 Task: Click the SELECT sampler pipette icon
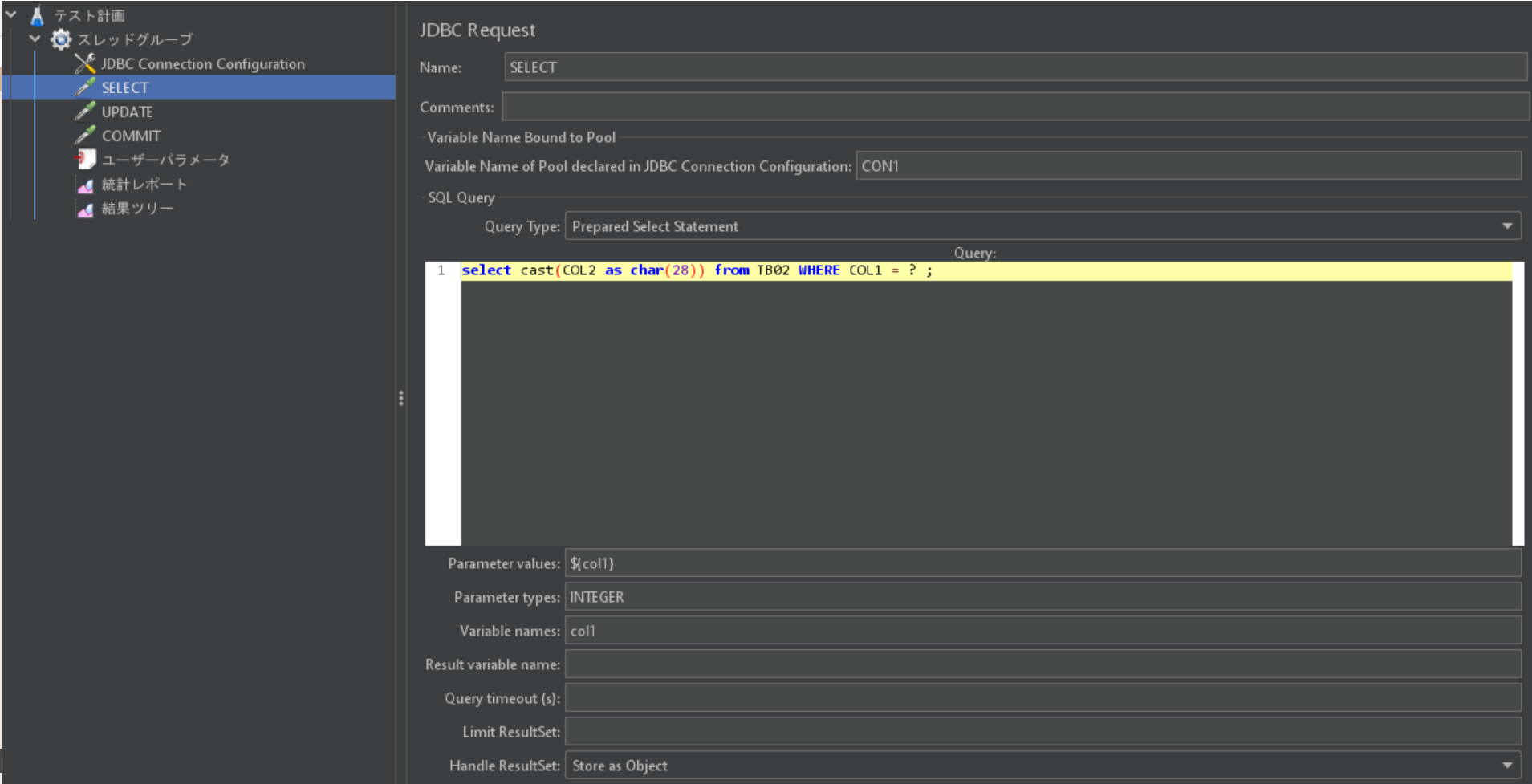pyautogui.click(x=85, y=87)
